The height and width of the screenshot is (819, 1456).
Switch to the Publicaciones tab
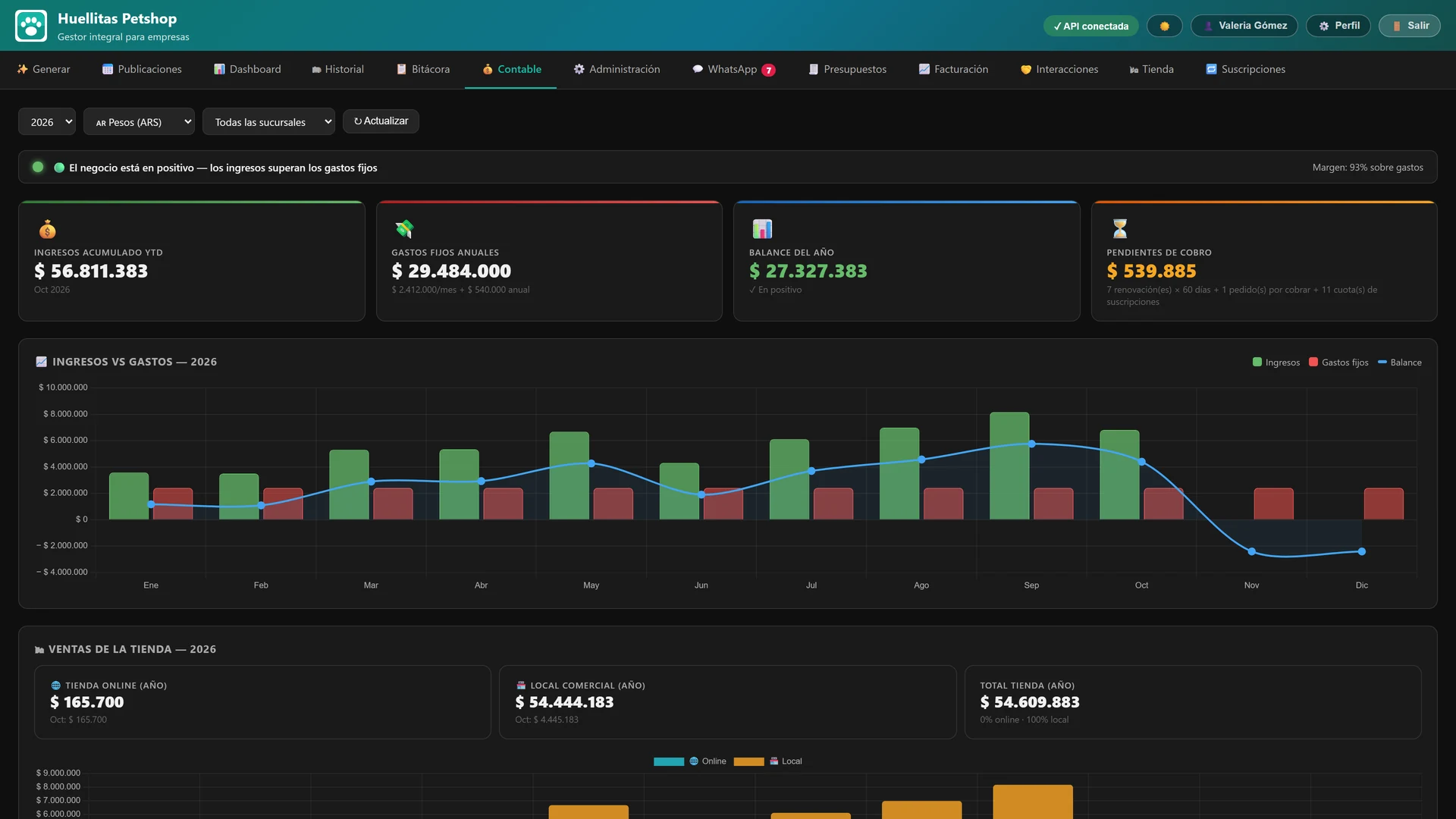click(142, 69)
